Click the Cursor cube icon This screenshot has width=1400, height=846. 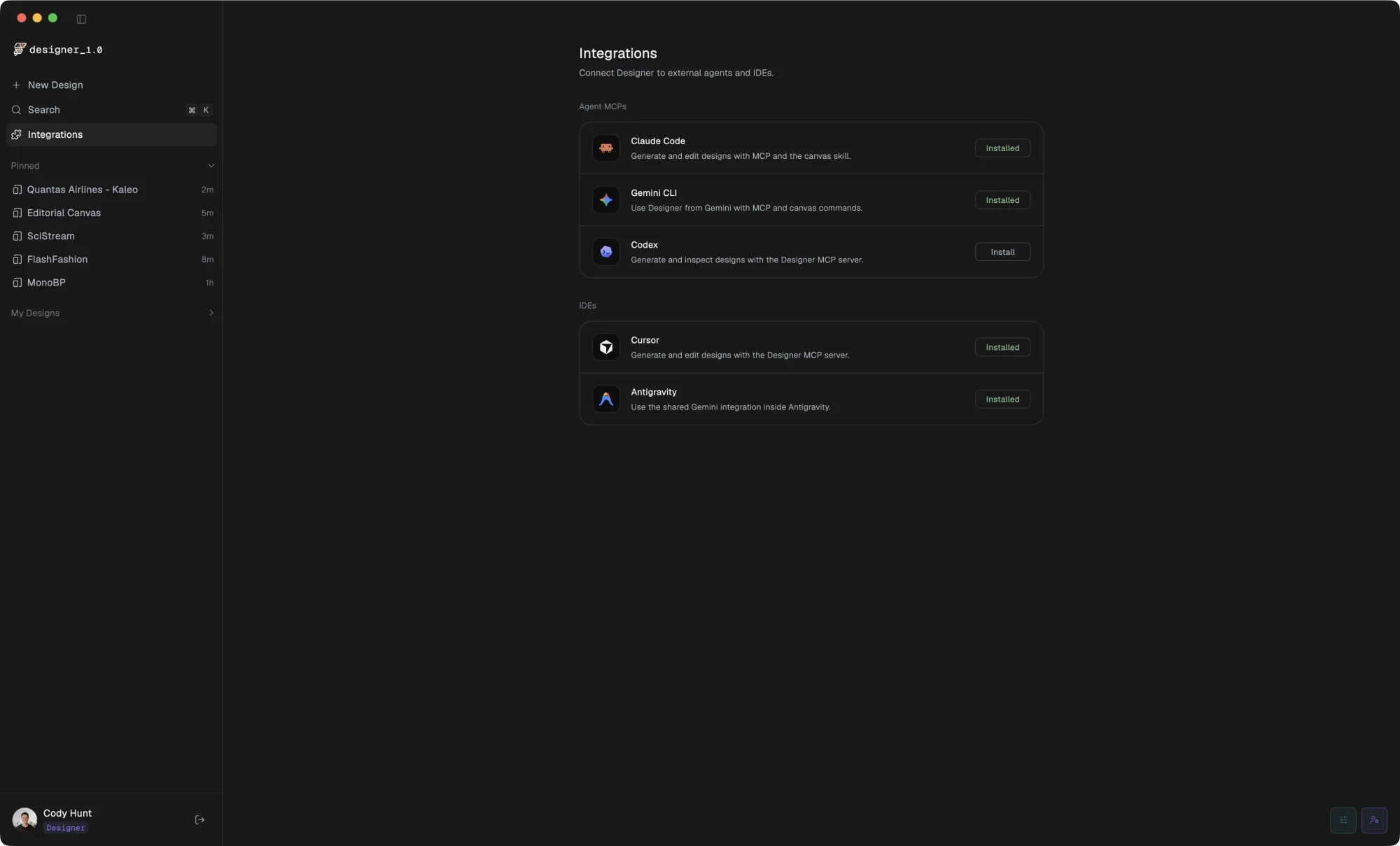click(606, 347)
